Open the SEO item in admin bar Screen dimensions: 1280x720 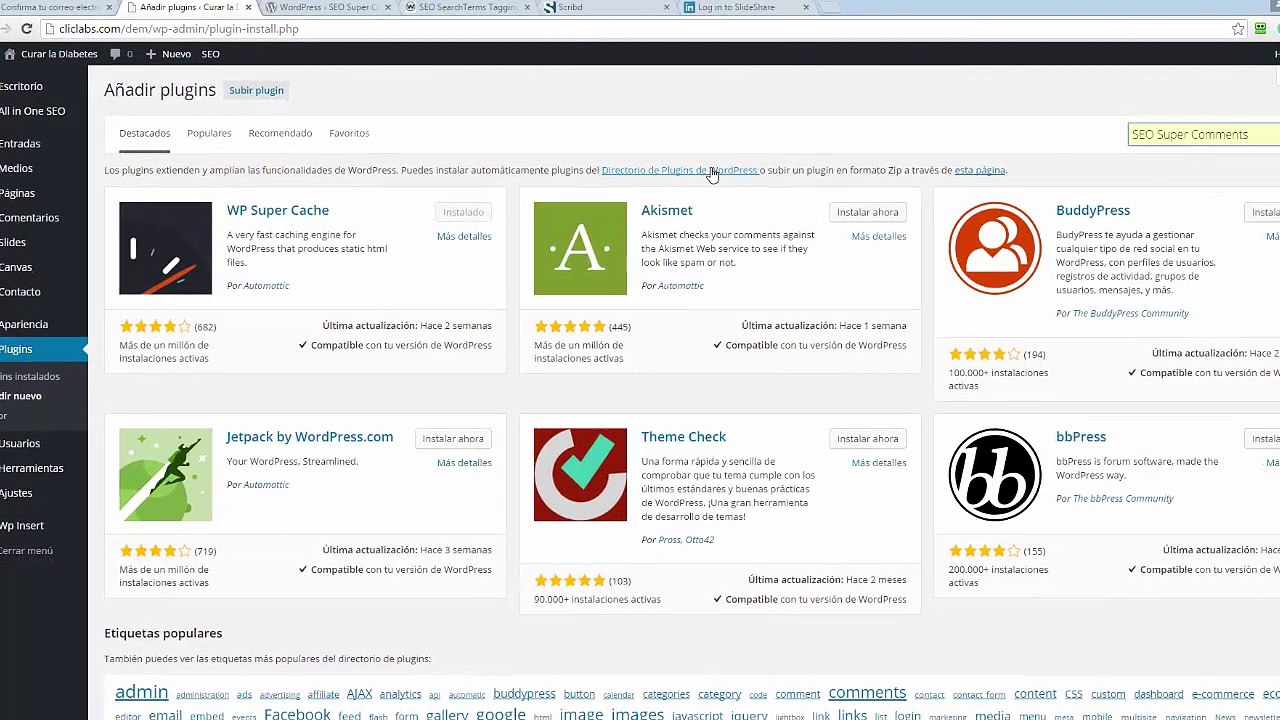pos(210,54)
